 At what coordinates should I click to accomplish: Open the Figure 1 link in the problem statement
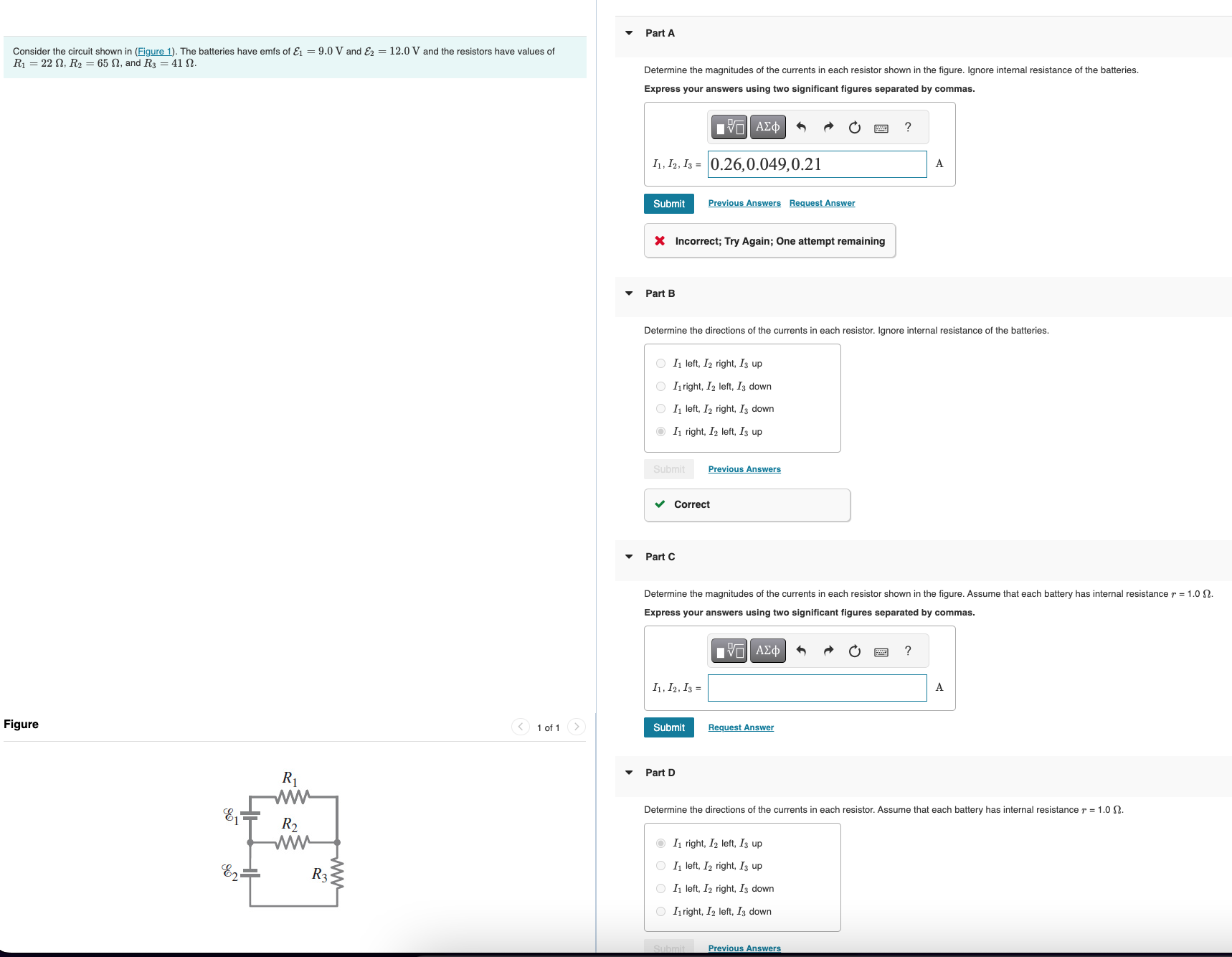(155, 51)
